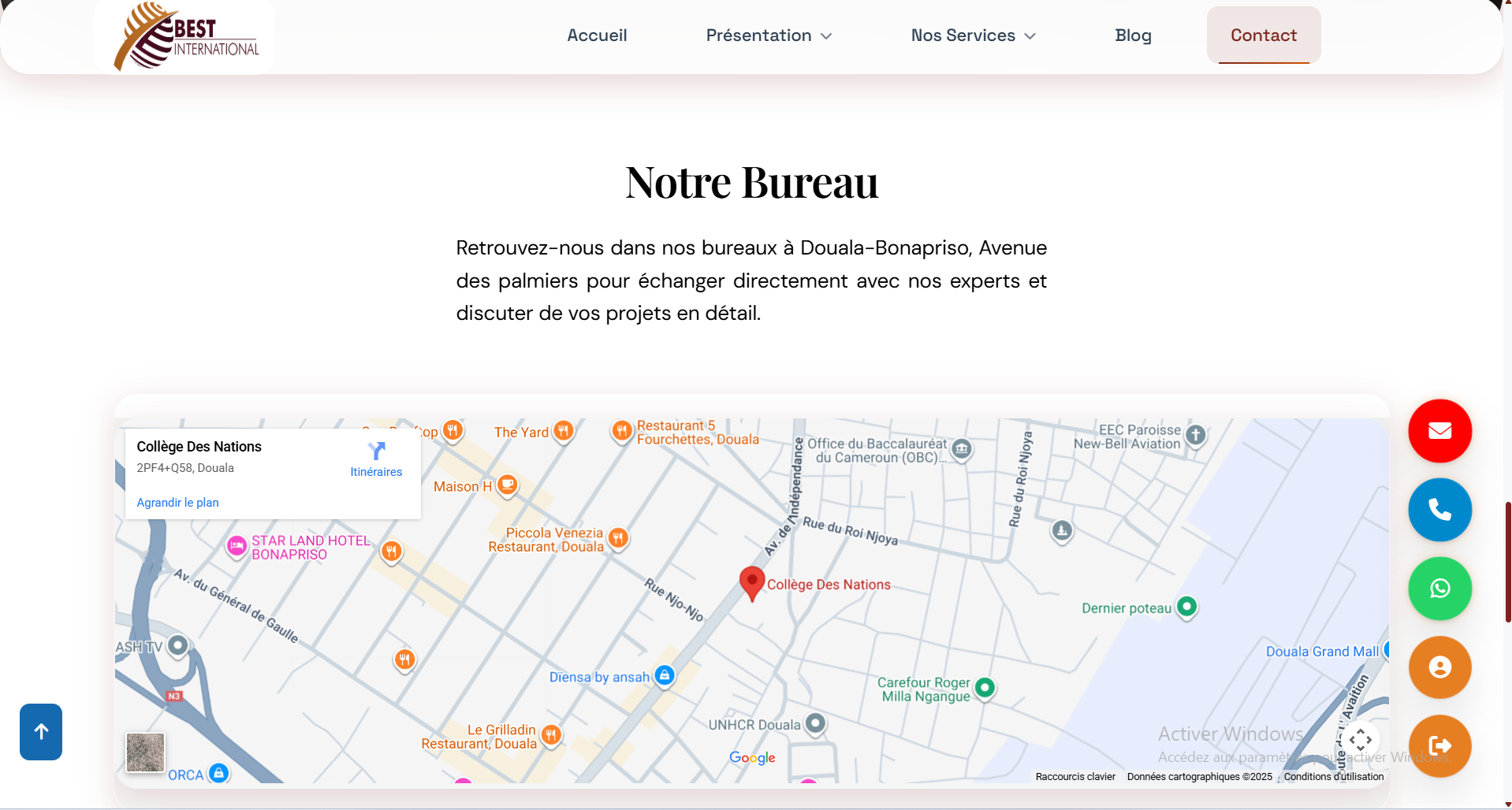Image resolution: width=1512 pixels, height=810 pixels.
Task: Go to the Accueil menu item
Action: 597,35
